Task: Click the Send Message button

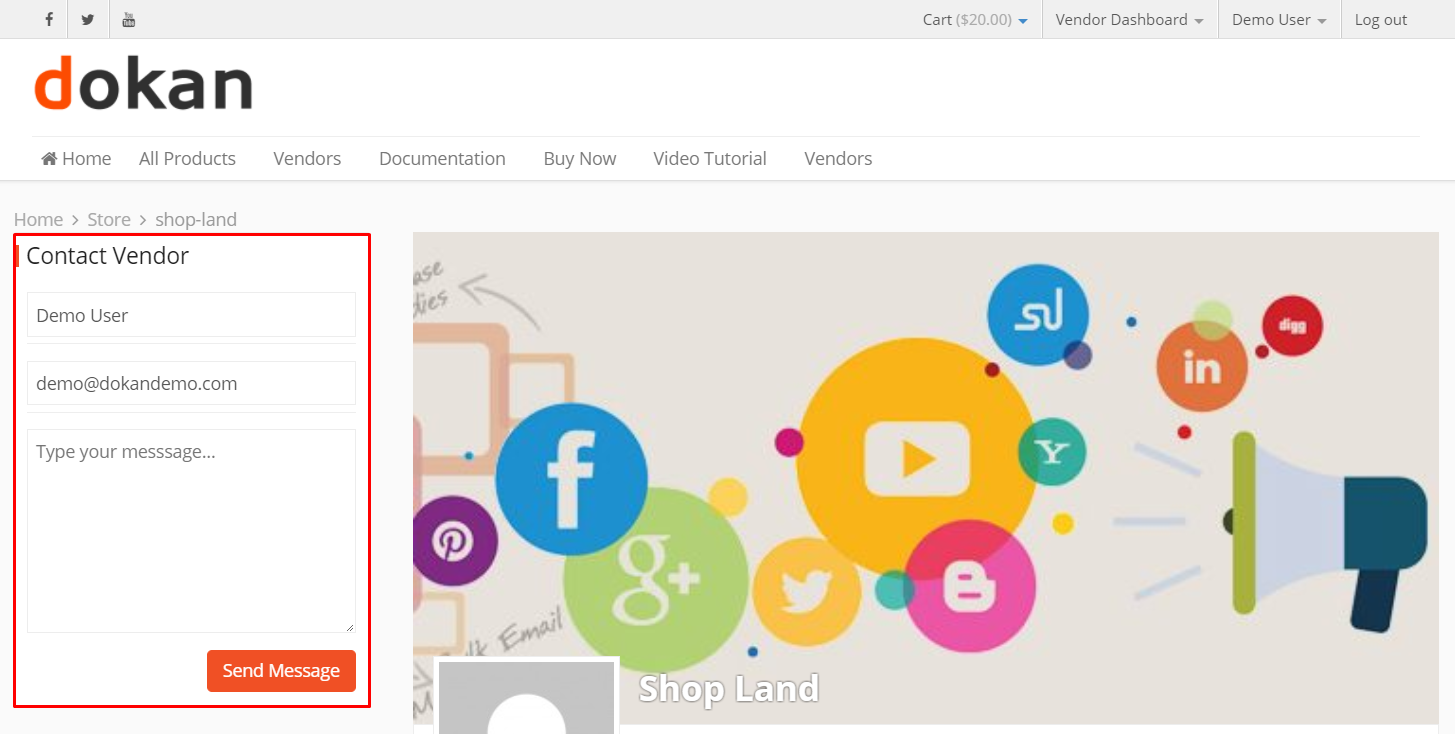Action: pyautogui.click(x=281, y=671)
